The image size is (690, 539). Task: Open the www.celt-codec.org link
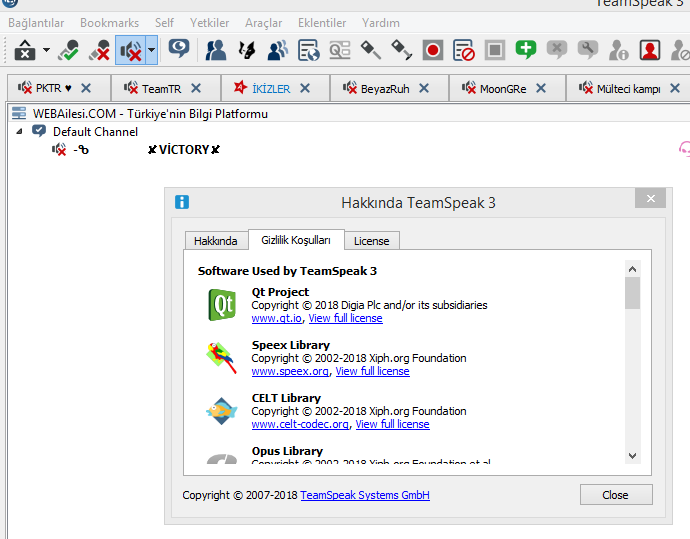pyautogui.click(x=300, y=424)
